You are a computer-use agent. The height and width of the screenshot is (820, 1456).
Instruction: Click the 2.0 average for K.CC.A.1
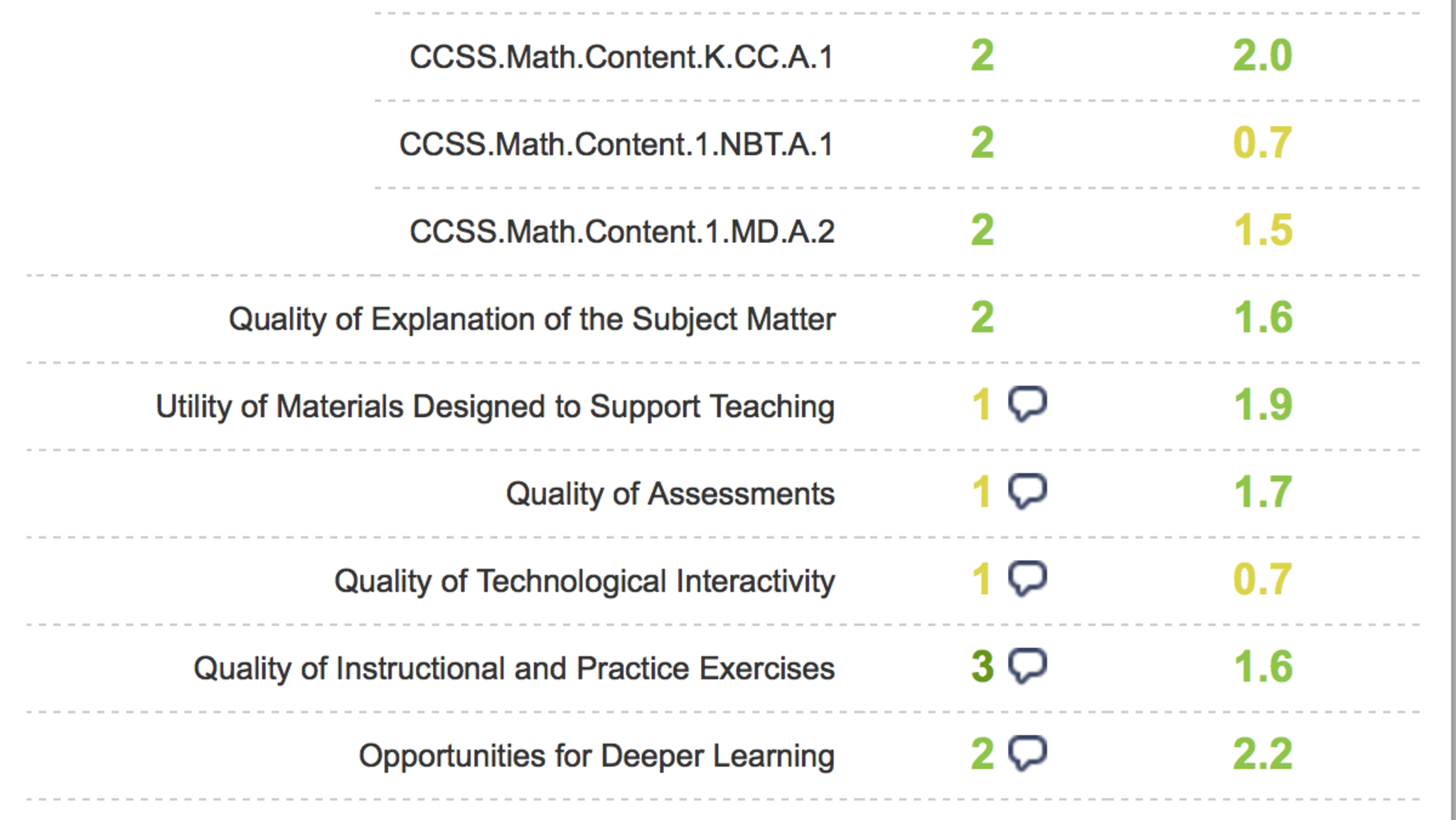point(1262,55)
